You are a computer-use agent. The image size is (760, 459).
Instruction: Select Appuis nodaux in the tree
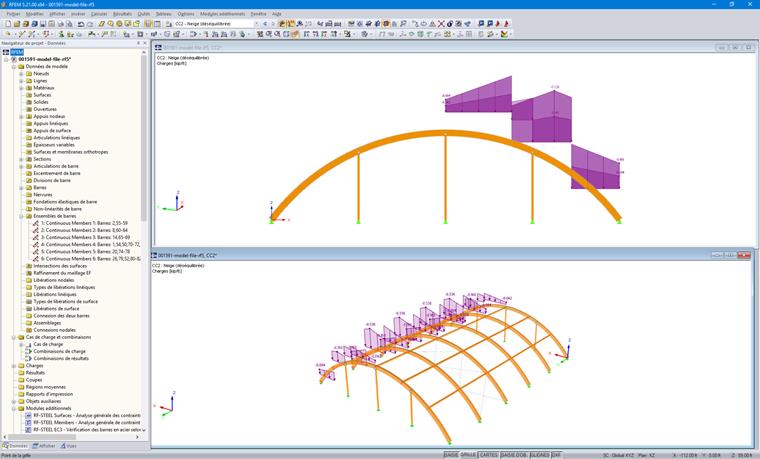(49, 116)
